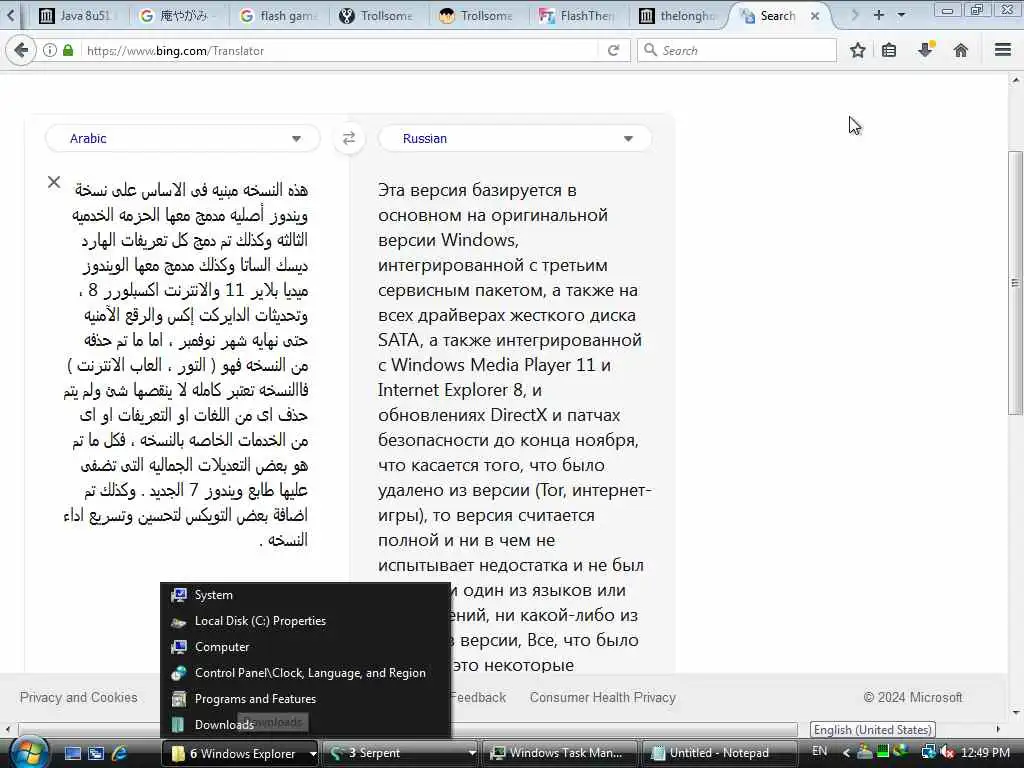Swap Arabic and Russian languages
The height and width of the screenshot is (768, 1024).
[349, 138]
